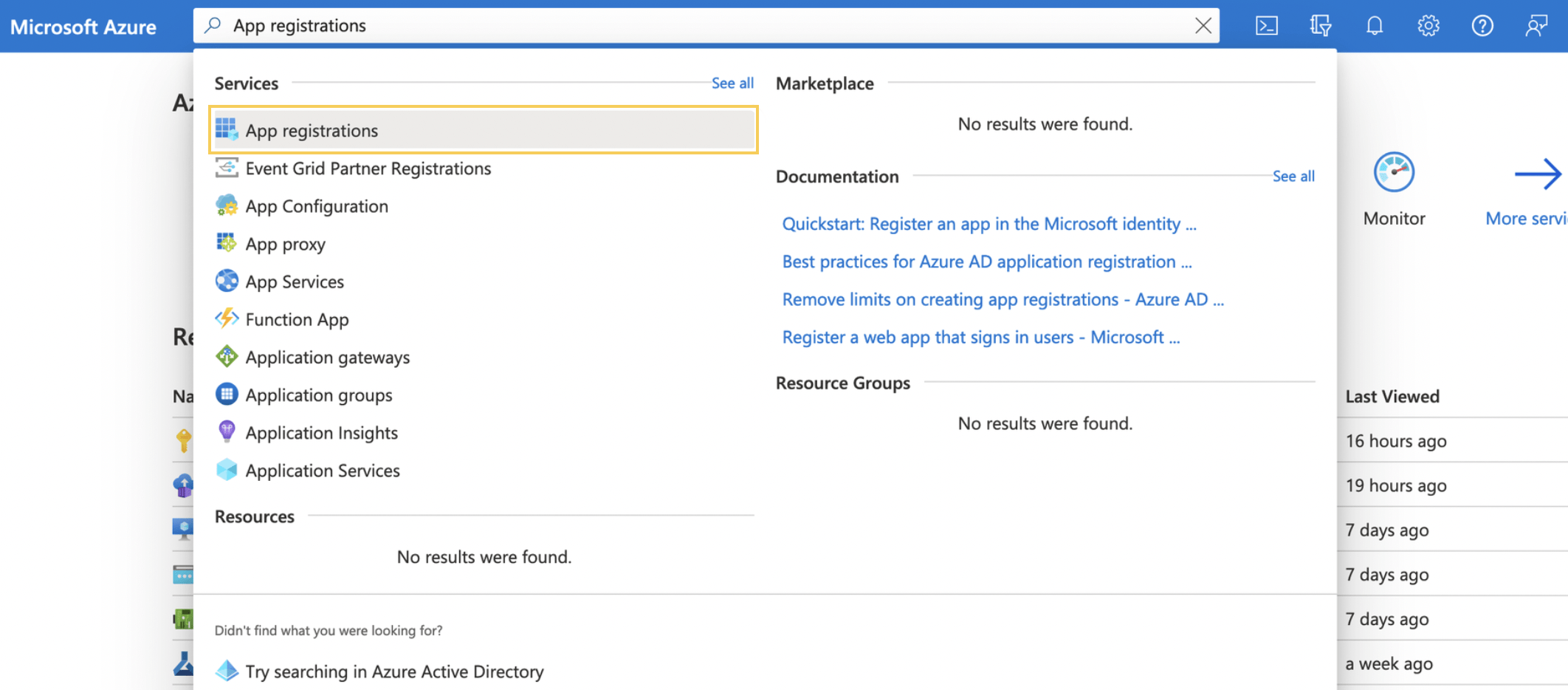Choose Function App from the services list
Screen dimensions: 1568x690
[x=297, y=319]
